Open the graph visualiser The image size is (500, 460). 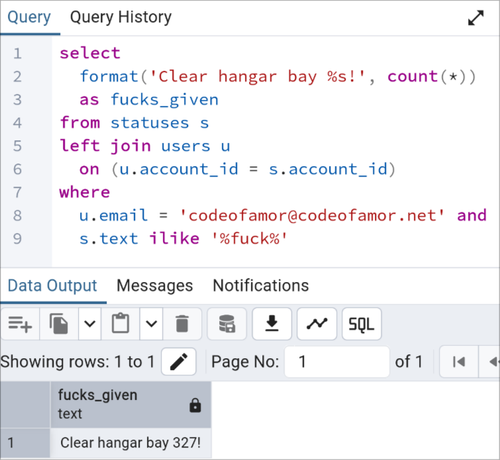tap(317, 324)
